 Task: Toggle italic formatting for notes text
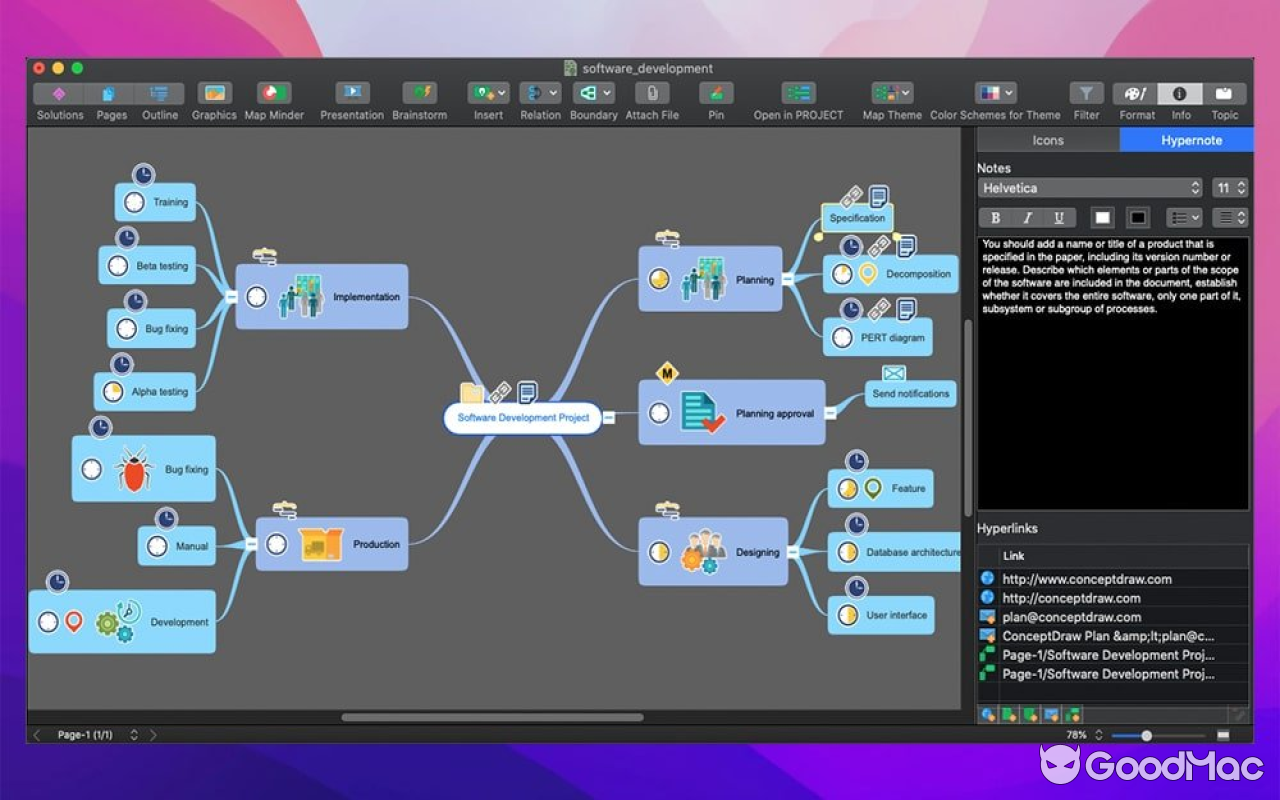(x=1027, y=217)
